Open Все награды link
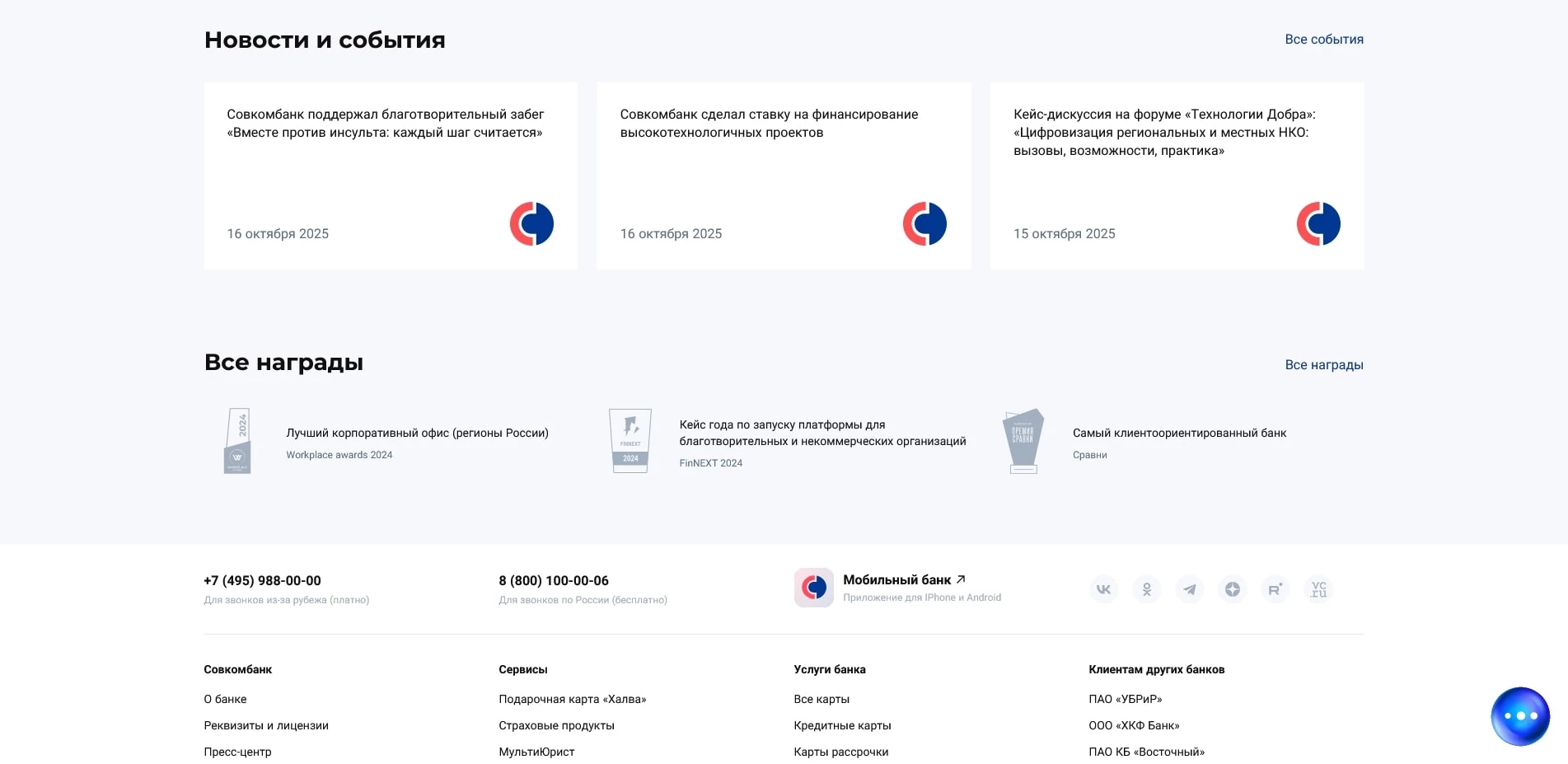 click(x=1323, y=364)
